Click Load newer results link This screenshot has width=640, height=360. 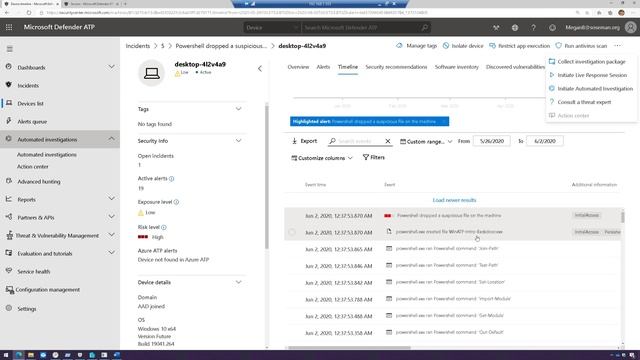pos(454,200)
